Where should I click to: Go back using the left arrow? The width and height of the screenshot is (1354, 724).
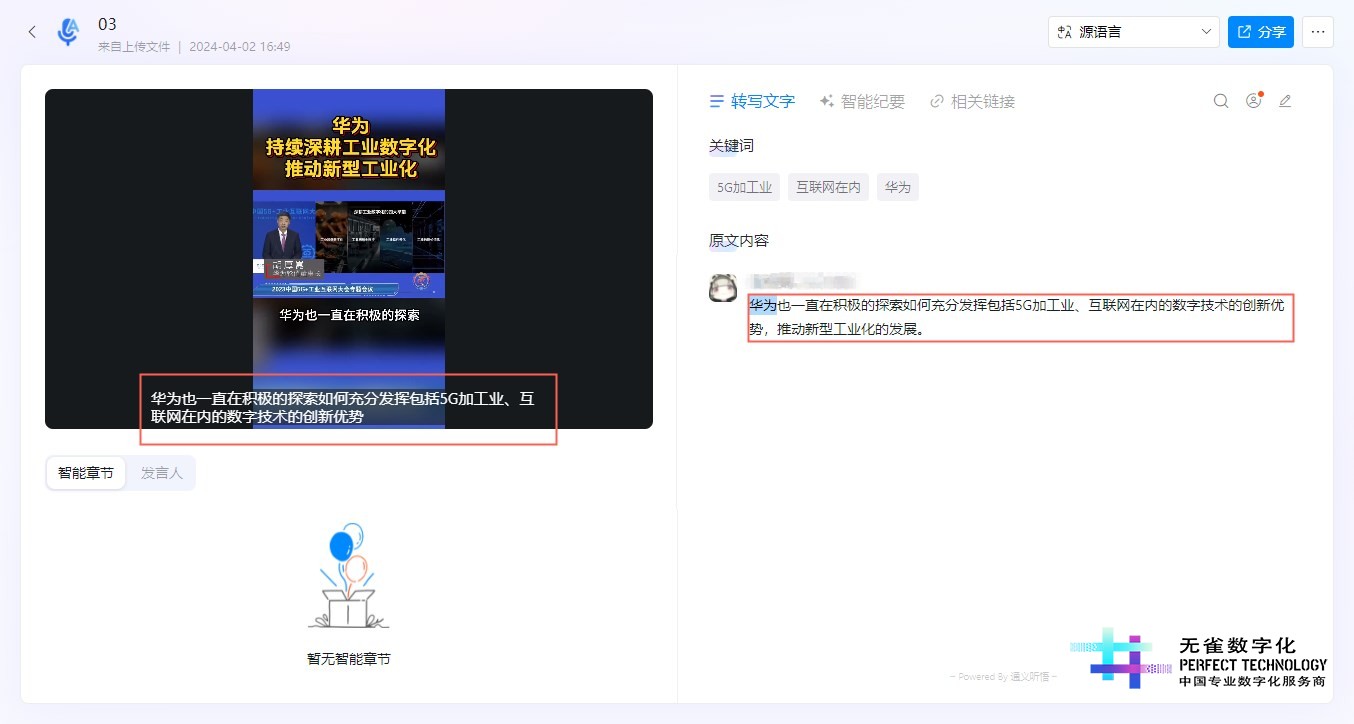(32, 32)
